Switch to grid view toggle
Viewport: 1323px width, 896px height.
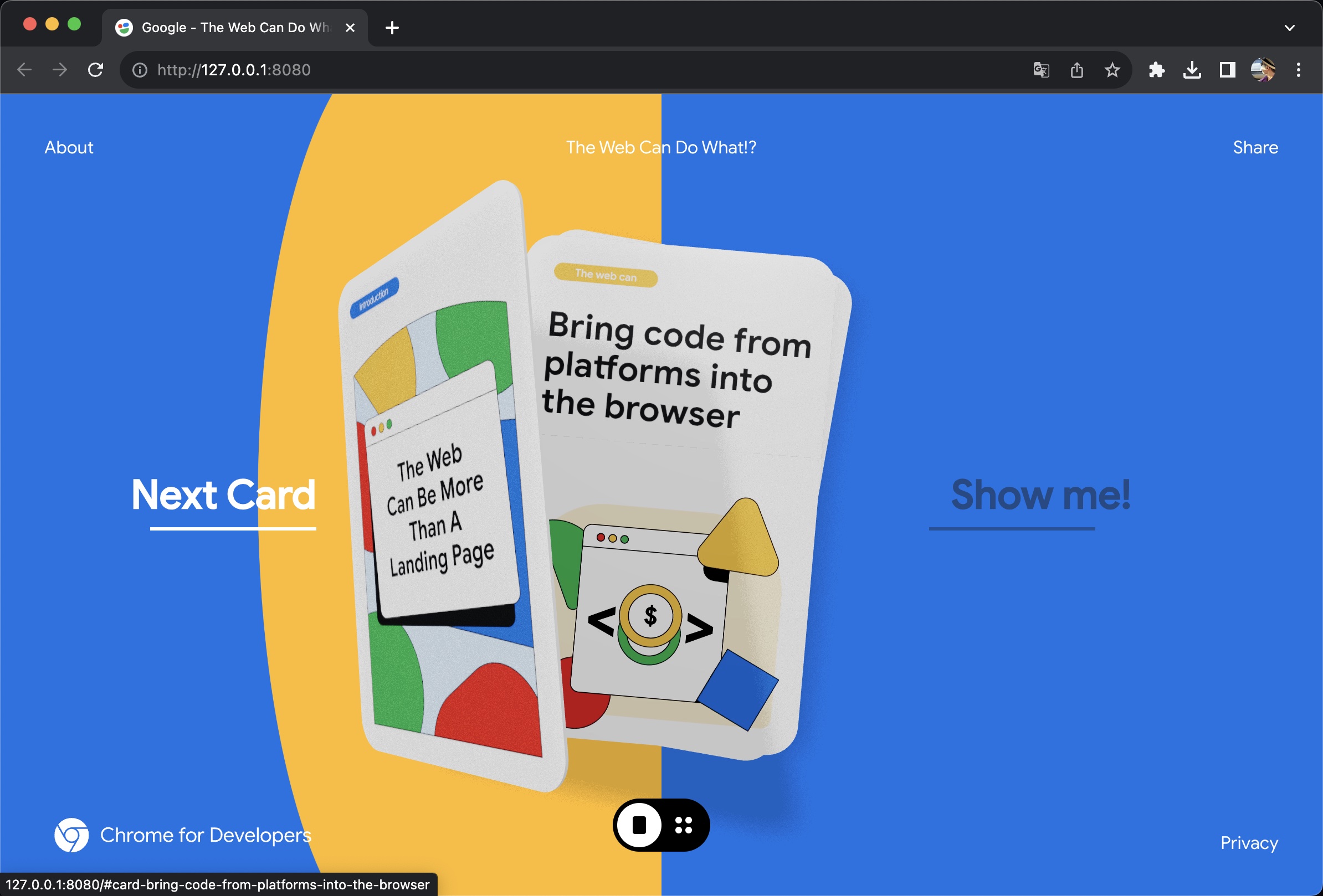[x=683, y=825]
